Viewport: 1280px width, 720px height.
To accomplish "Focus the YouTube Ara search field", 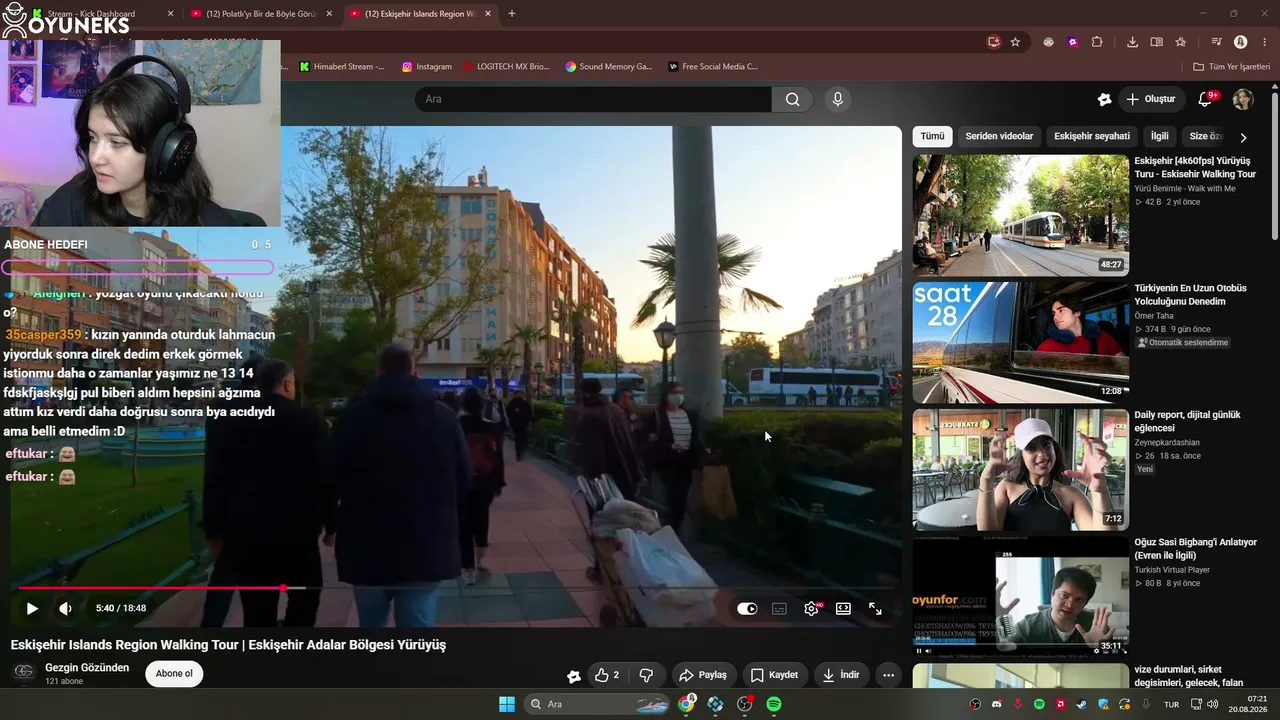I will point(593,99).
